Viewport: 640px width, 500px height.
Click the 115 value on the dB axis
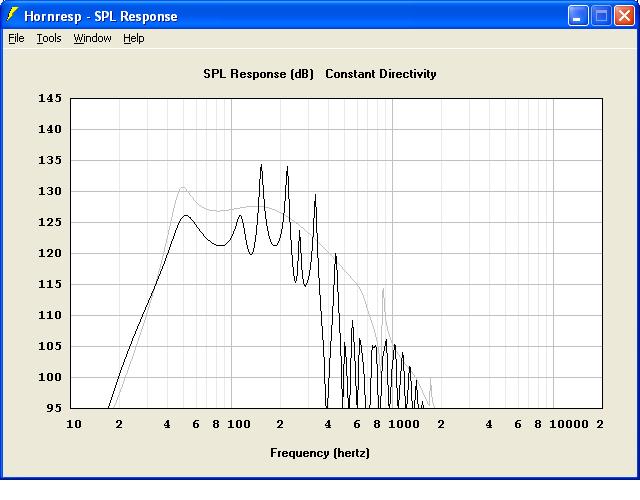[50, 284]
